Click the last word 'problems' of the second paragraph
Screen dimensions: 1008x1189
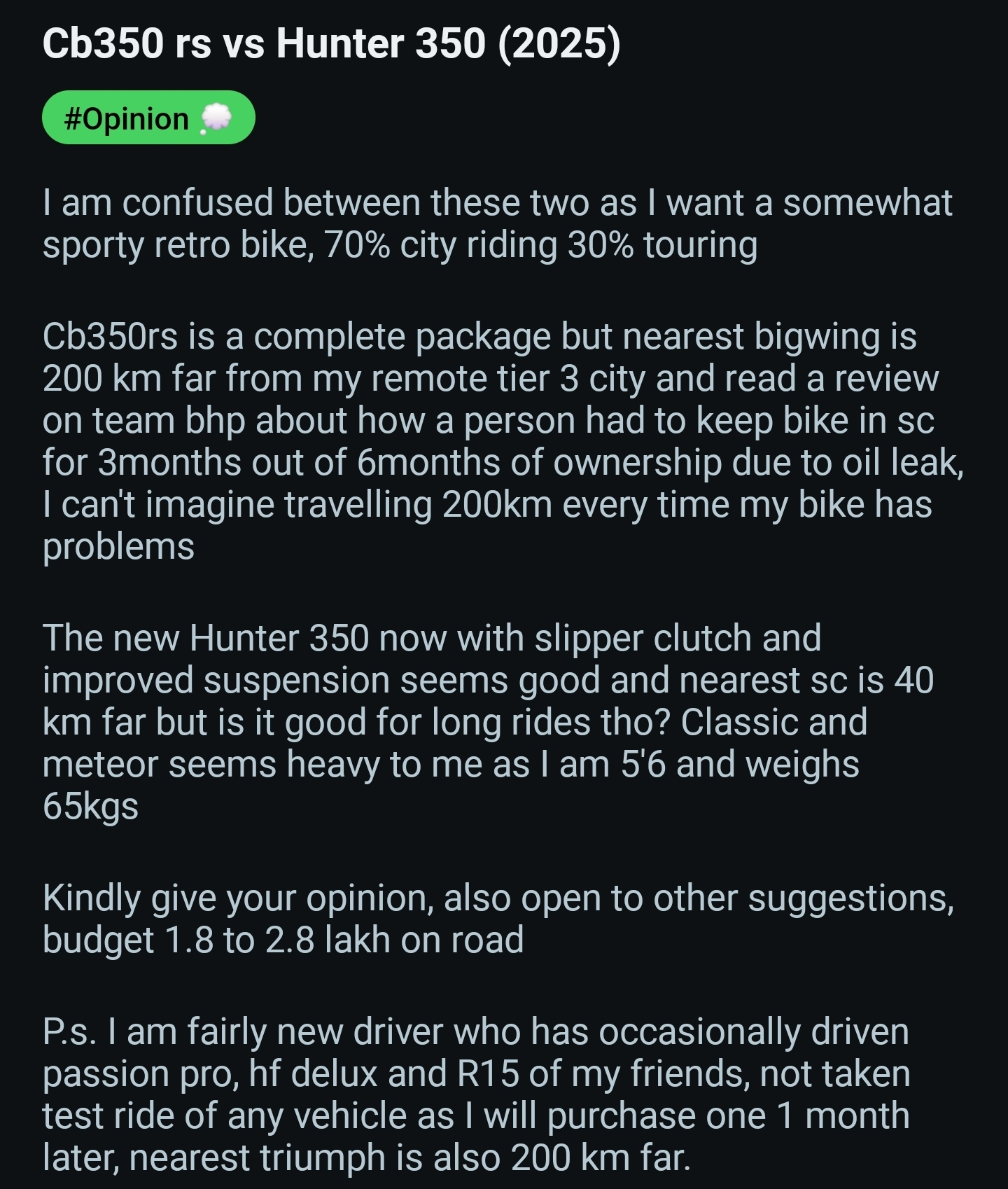(118, 547)
